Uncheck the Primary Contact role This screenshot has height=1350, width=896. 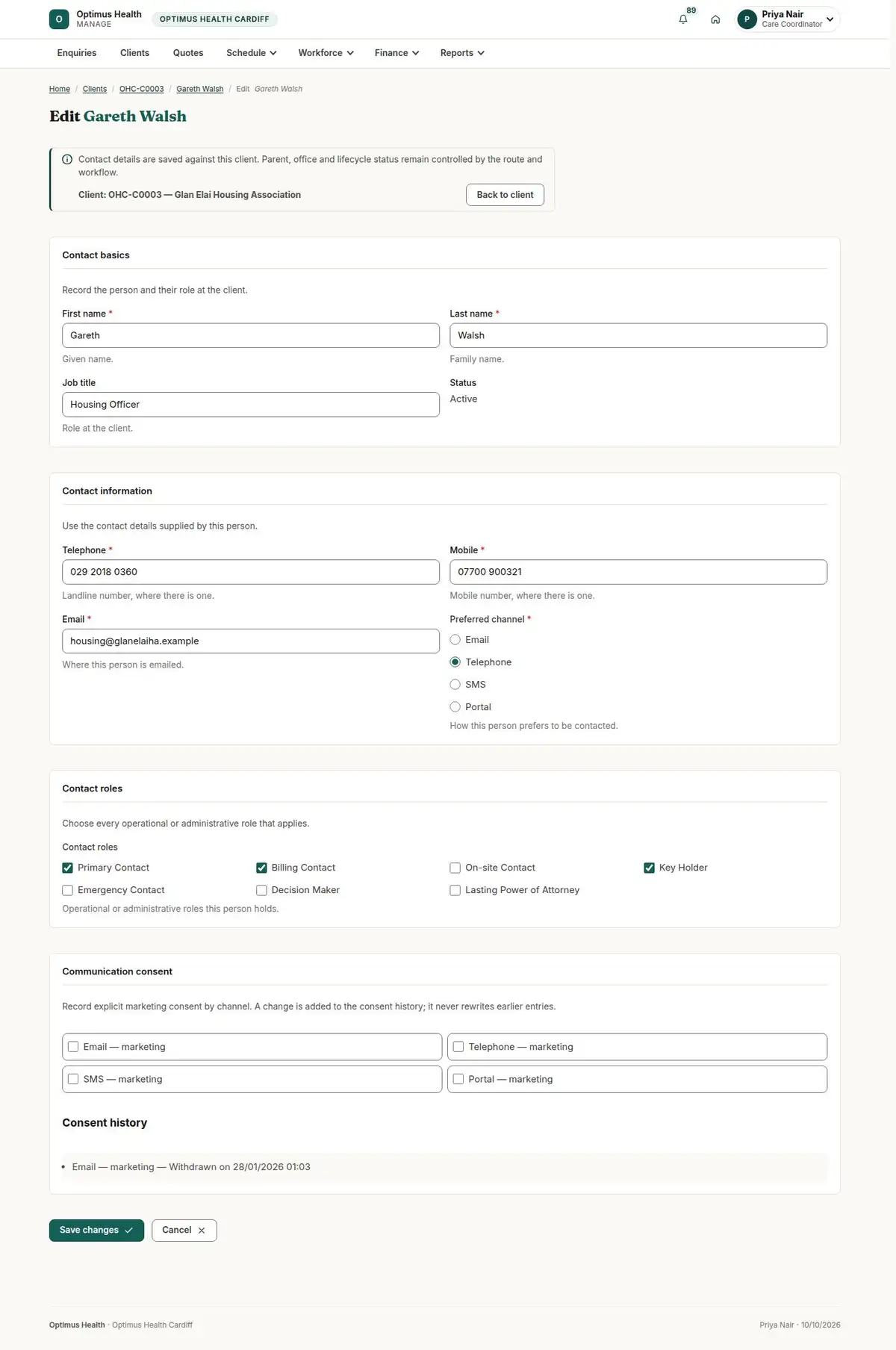[x=68, y=868]
